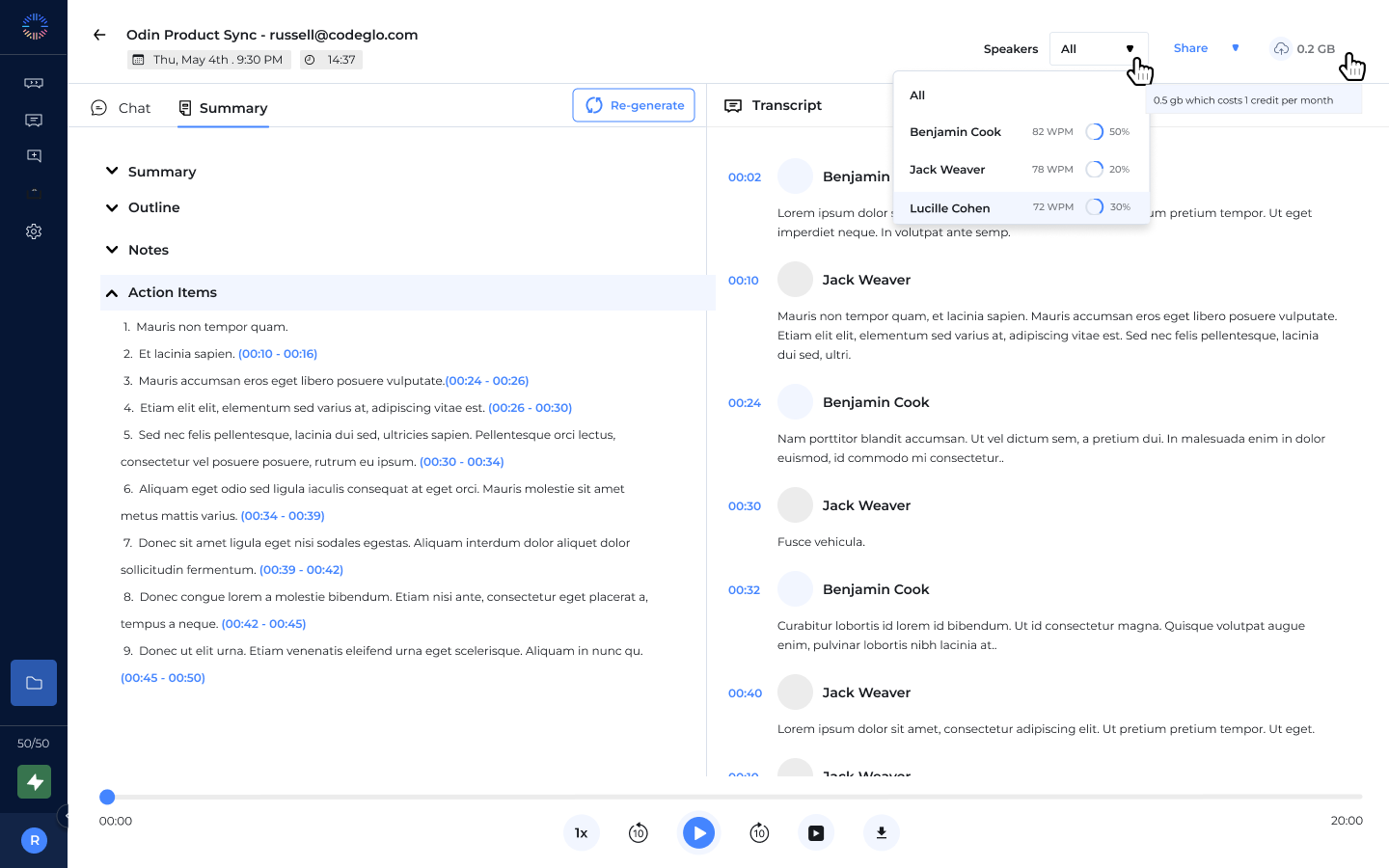Jump to timestamp 00:30 - 00:34
This screenshot has width=1389, height=868.
(462, 462)
